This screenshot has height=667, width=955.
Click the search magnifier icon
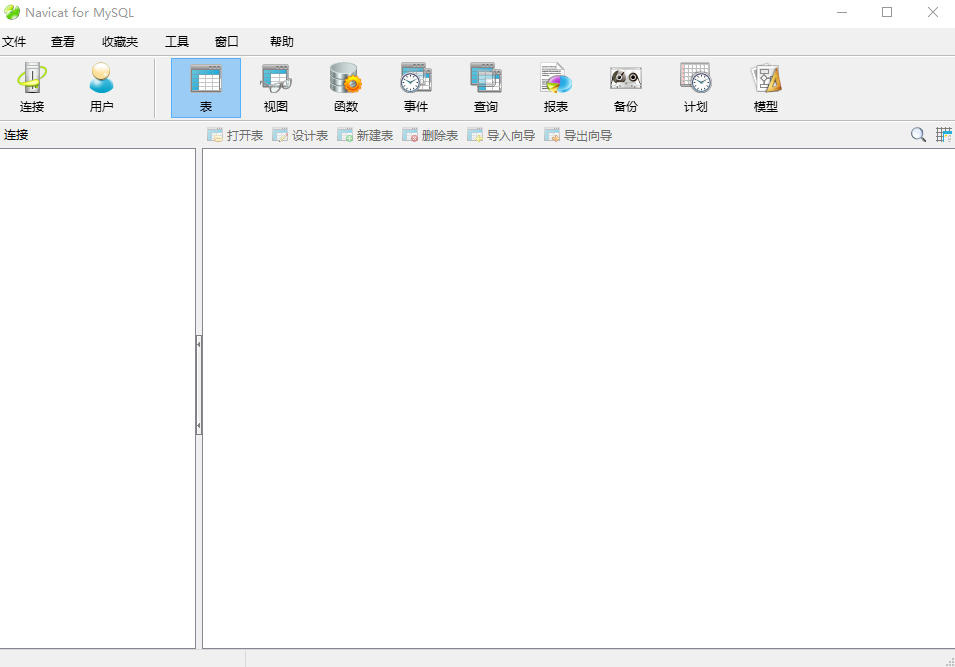tap(918, 135)
